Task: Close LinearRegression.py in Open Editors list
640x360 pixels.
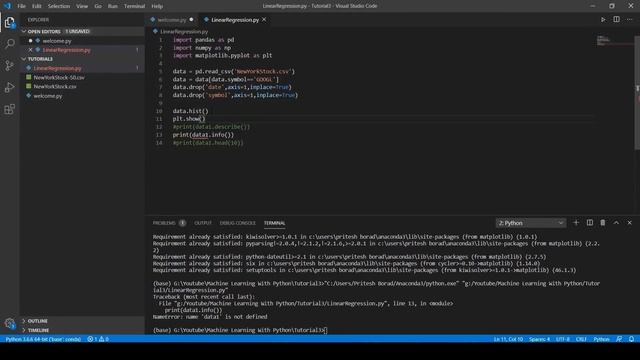Action: (x=31, y=50)
